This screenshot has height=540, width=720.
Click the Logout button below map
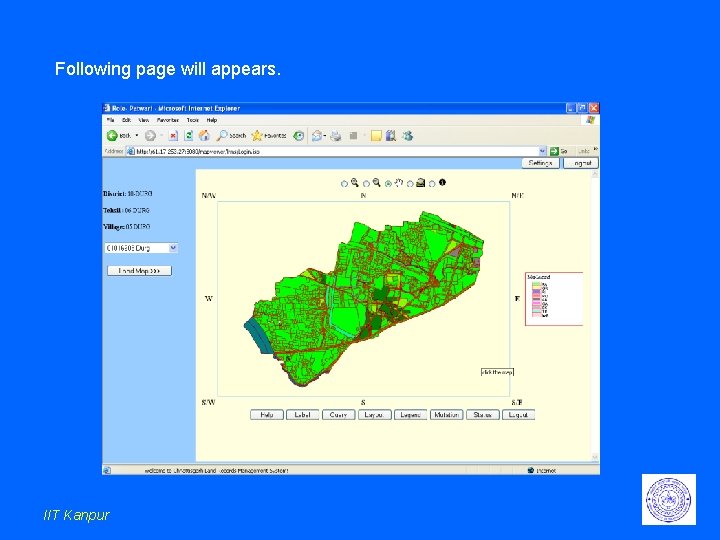coord(518,415)
